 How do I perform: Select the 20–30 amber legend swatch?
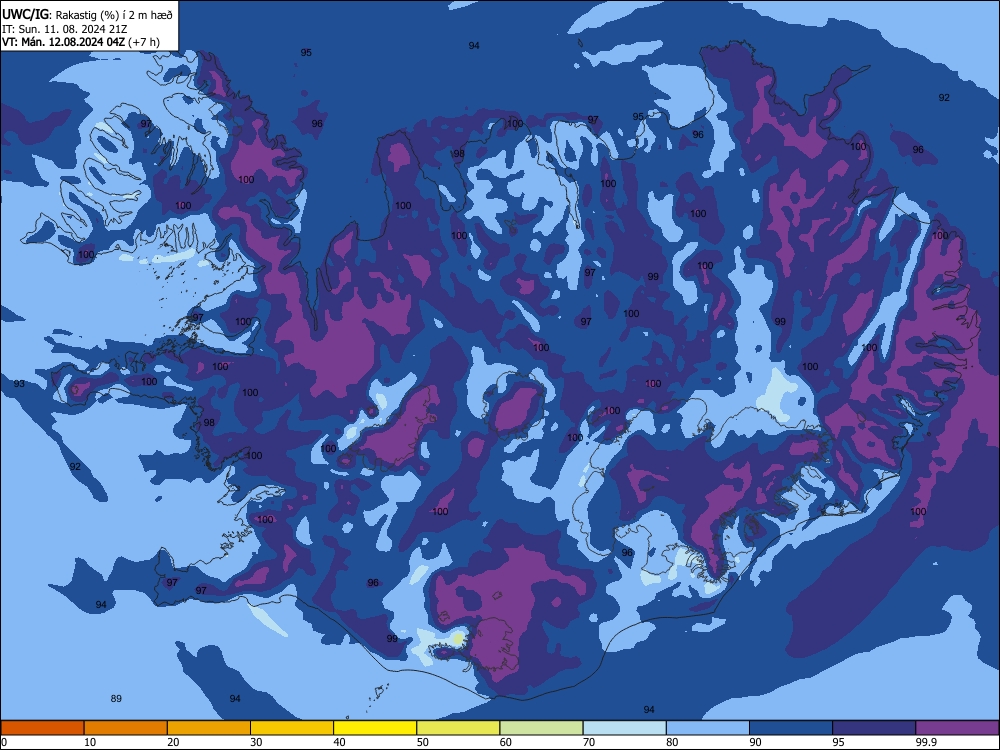point(209,728)
